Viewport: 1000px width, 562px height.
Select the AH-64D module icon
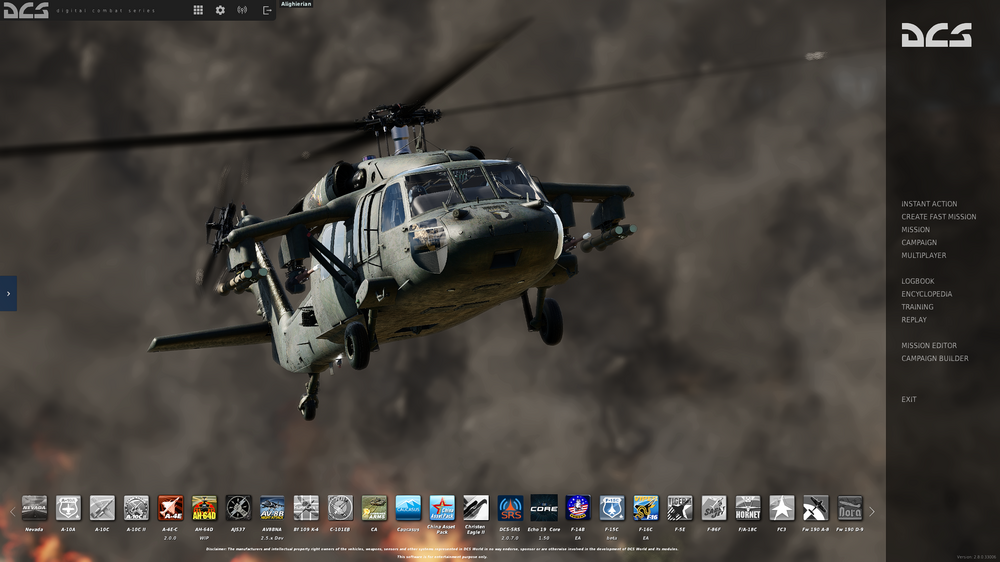[204, 508]
